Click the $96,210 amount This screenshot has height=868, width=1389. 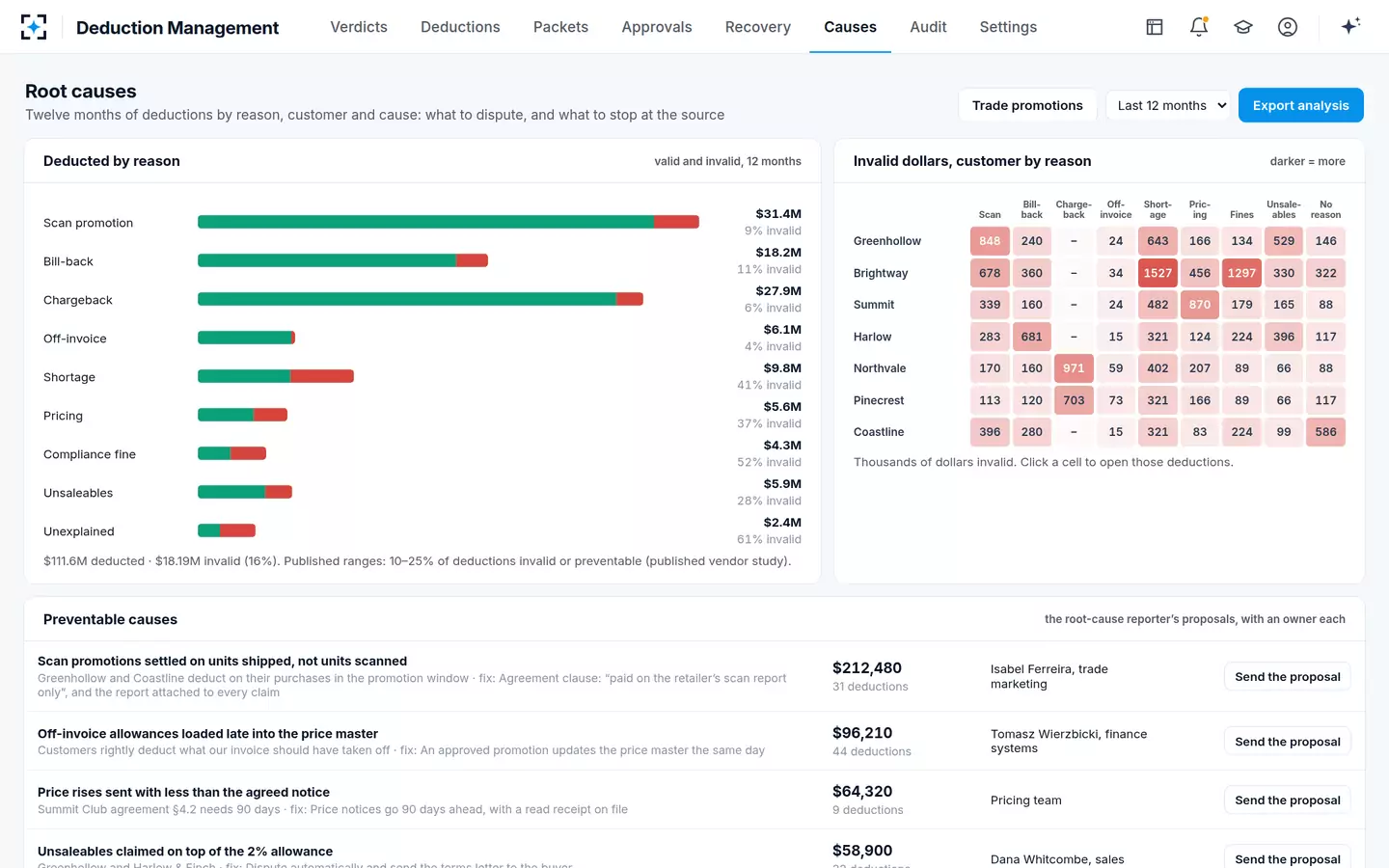[x=862, y=733]
